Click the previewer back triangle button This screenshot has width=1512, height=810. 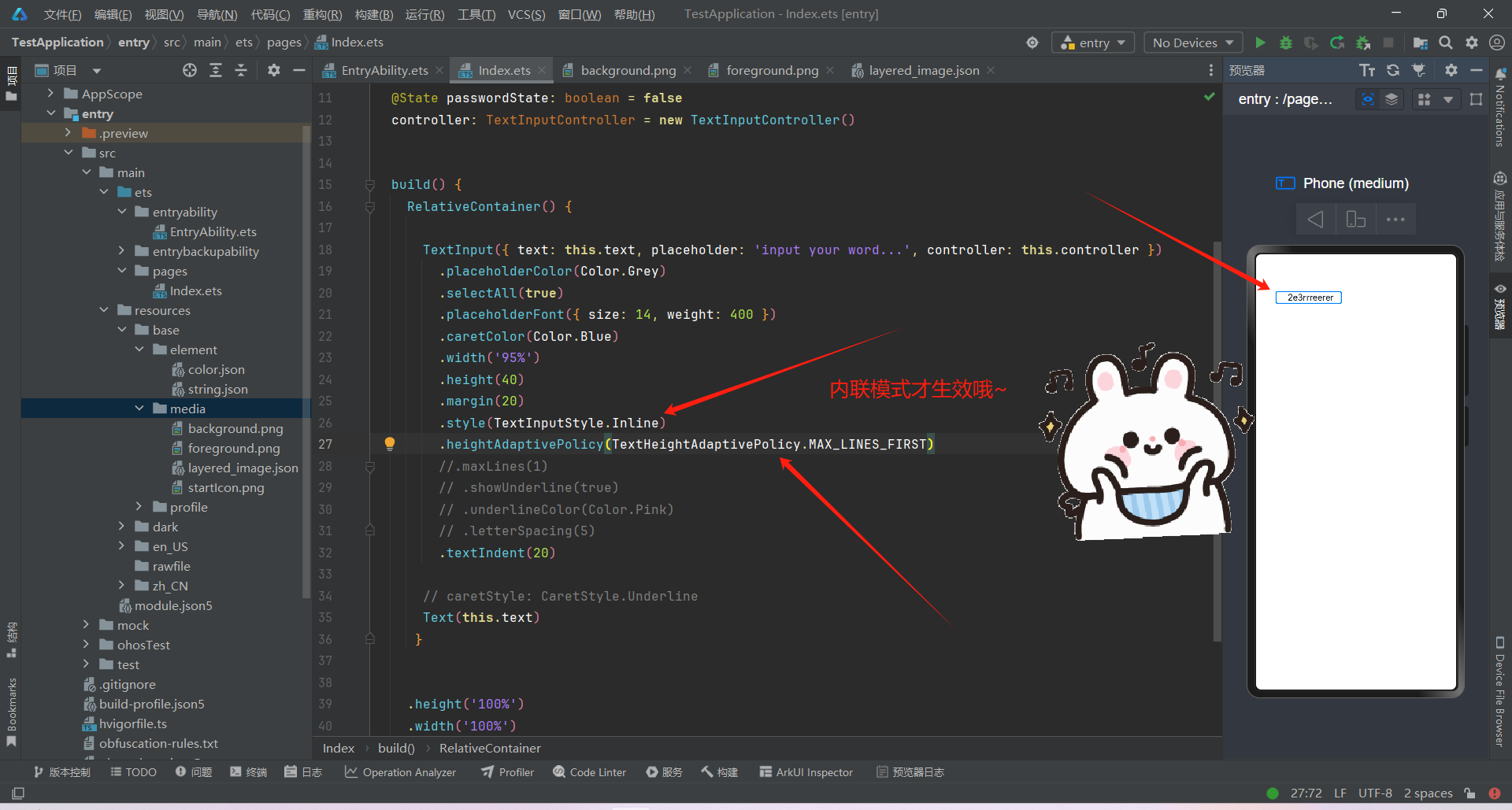pyautogui.click(x=1315, y=220)
